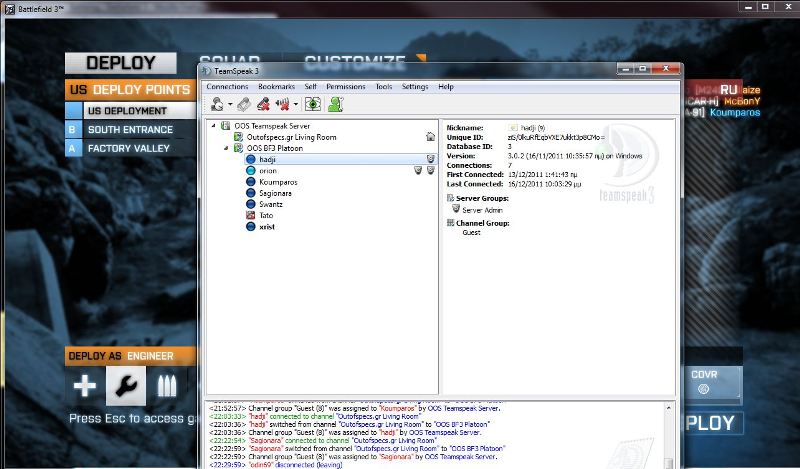The width and height of the screenshot is (800, 469).
Task: Select FACTORY VALLEY deploy point A
Action: (131, 149)
